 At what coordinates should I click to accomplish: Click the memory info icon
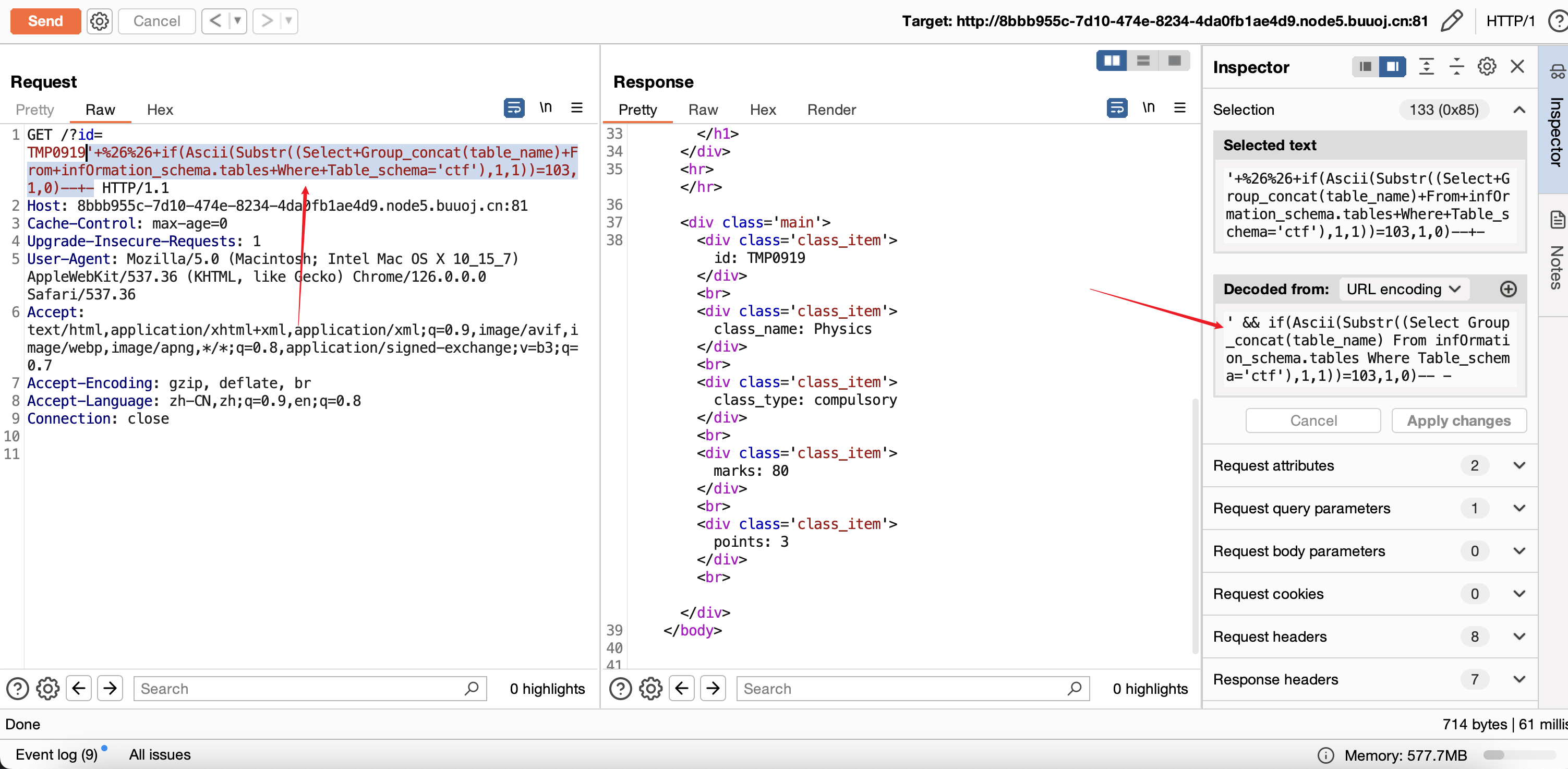tap(1325, 755)
